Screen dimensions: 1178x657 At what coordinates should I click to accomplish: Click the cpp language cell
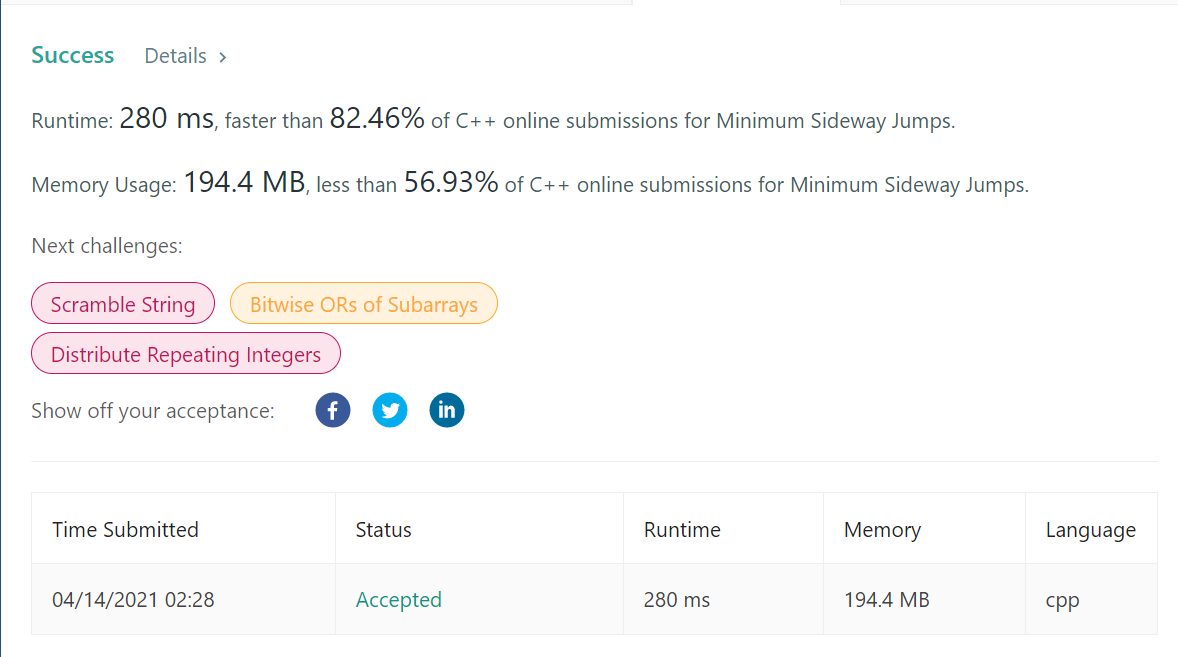coord(1062,599)
